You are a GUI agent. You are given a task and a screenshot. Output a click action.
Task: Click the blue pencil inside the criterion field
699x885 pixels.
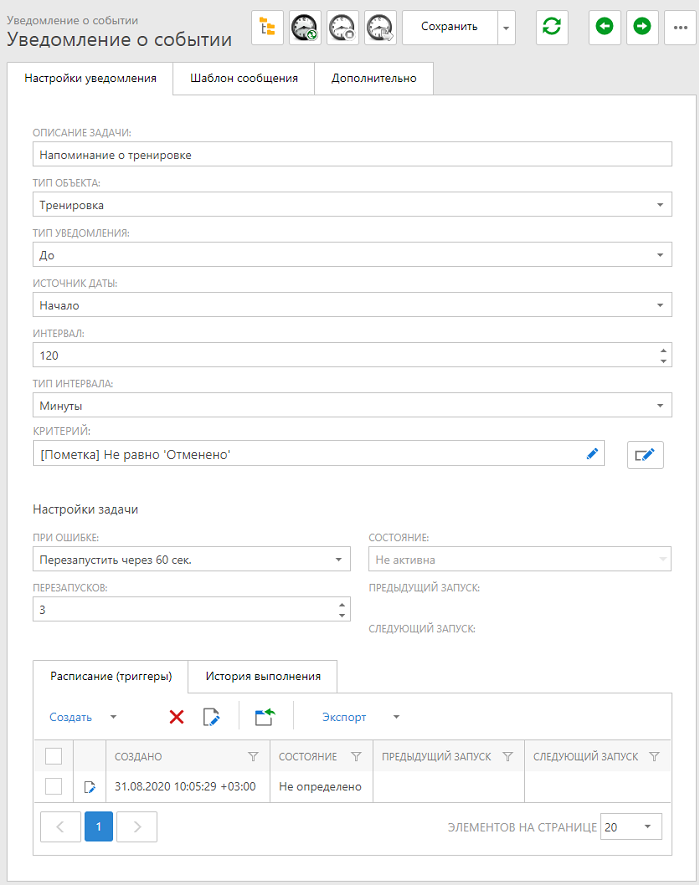tap(592, 454)
